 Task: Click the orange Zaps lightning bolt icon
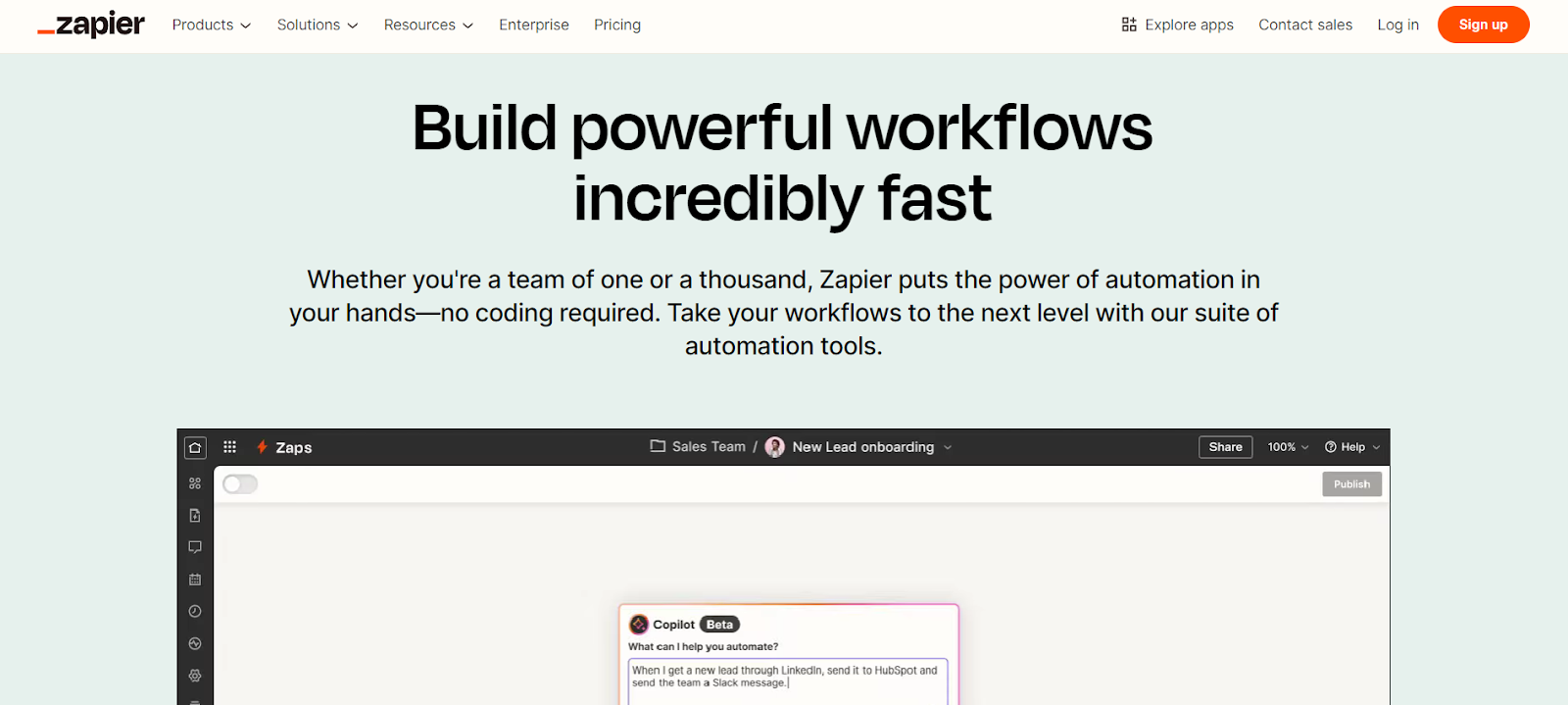click(262, 447)
